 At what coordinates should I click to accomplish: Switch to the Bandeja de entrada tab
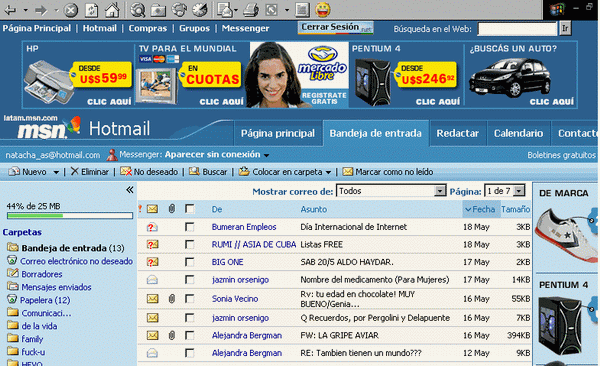pyautogui.click(x=376, y=133)
